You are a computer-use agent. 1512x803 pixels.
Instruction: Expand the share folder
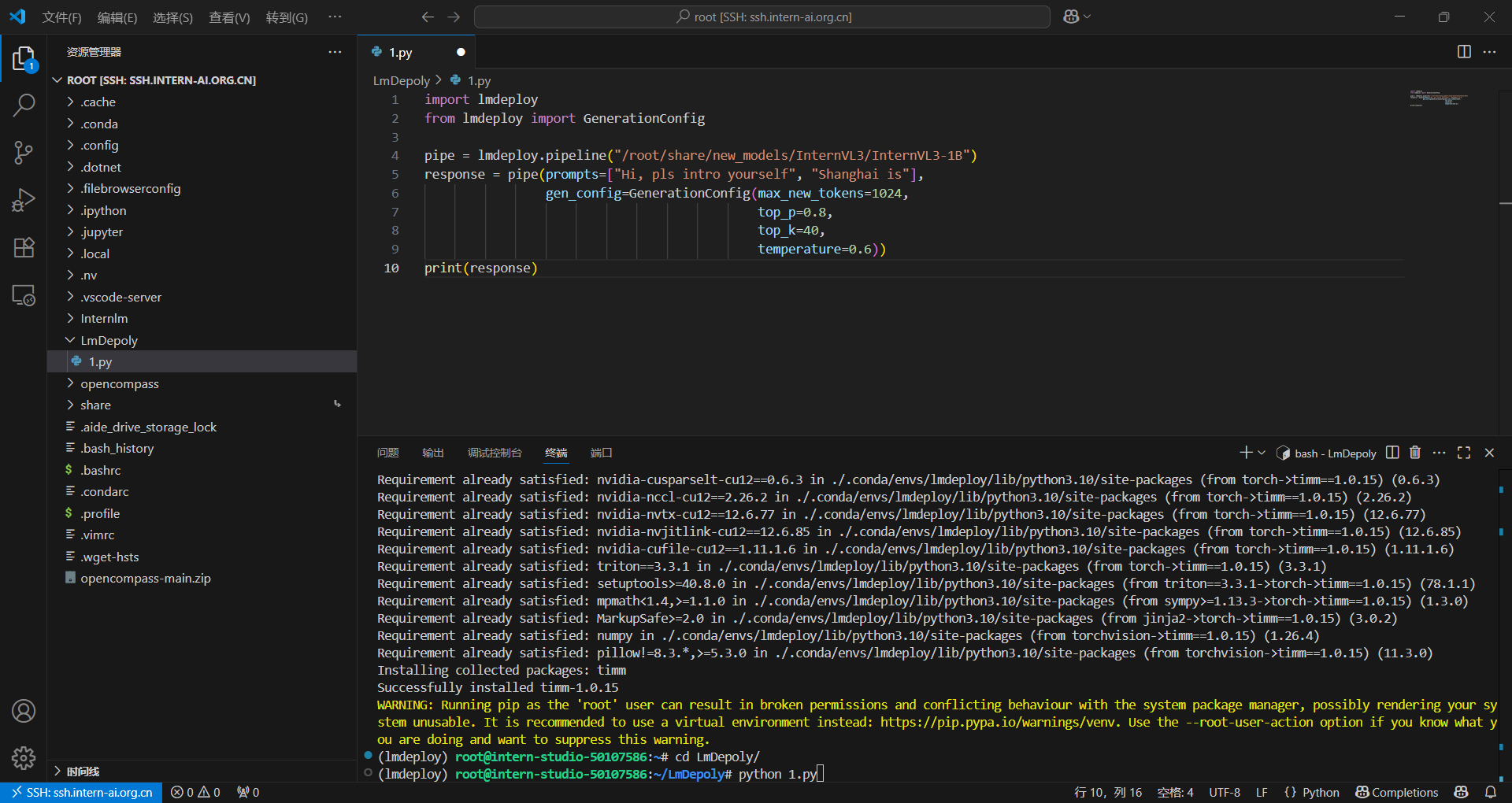tap(202, 405)
